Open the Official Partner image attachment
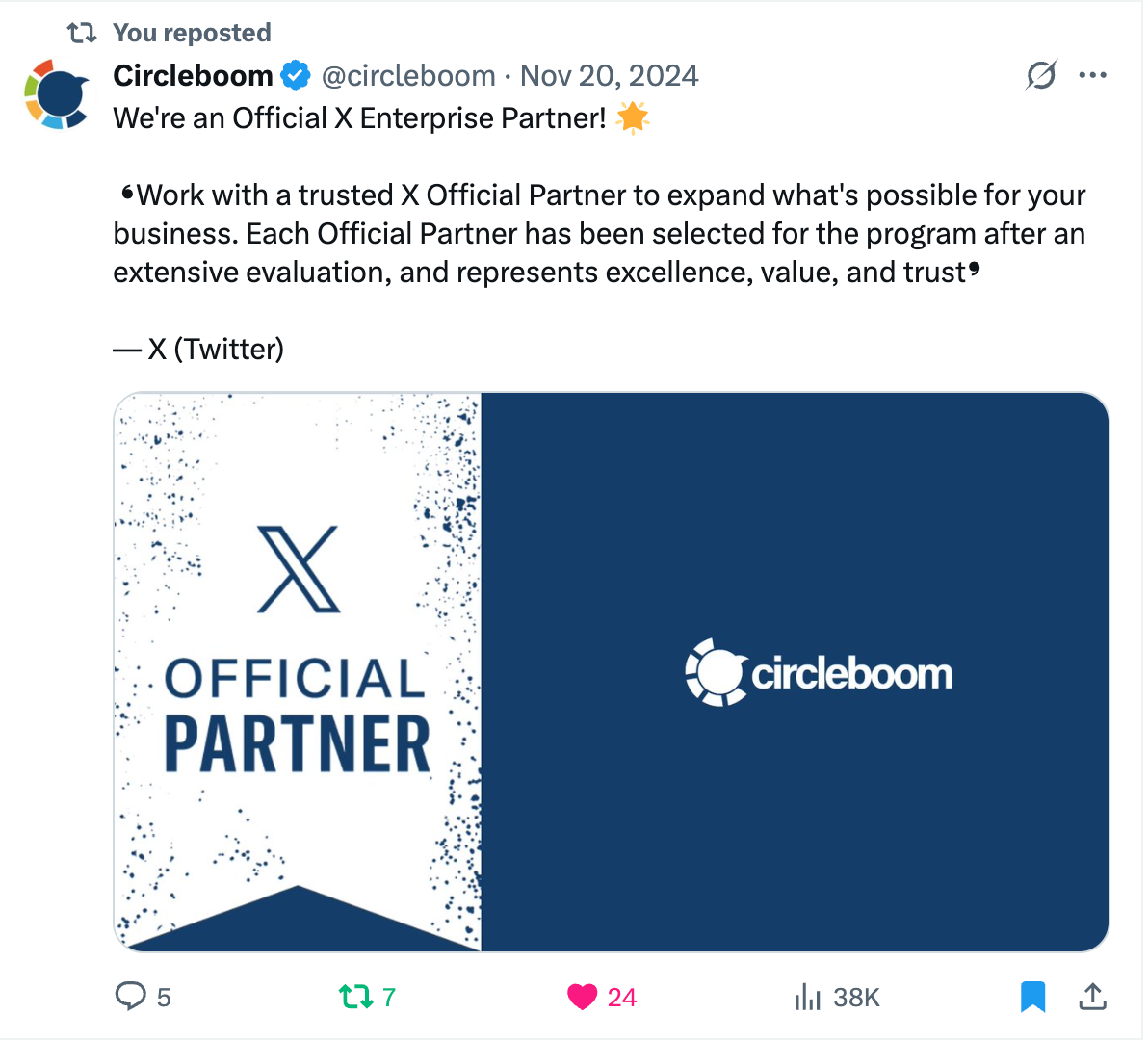 [x=612, y=670]
